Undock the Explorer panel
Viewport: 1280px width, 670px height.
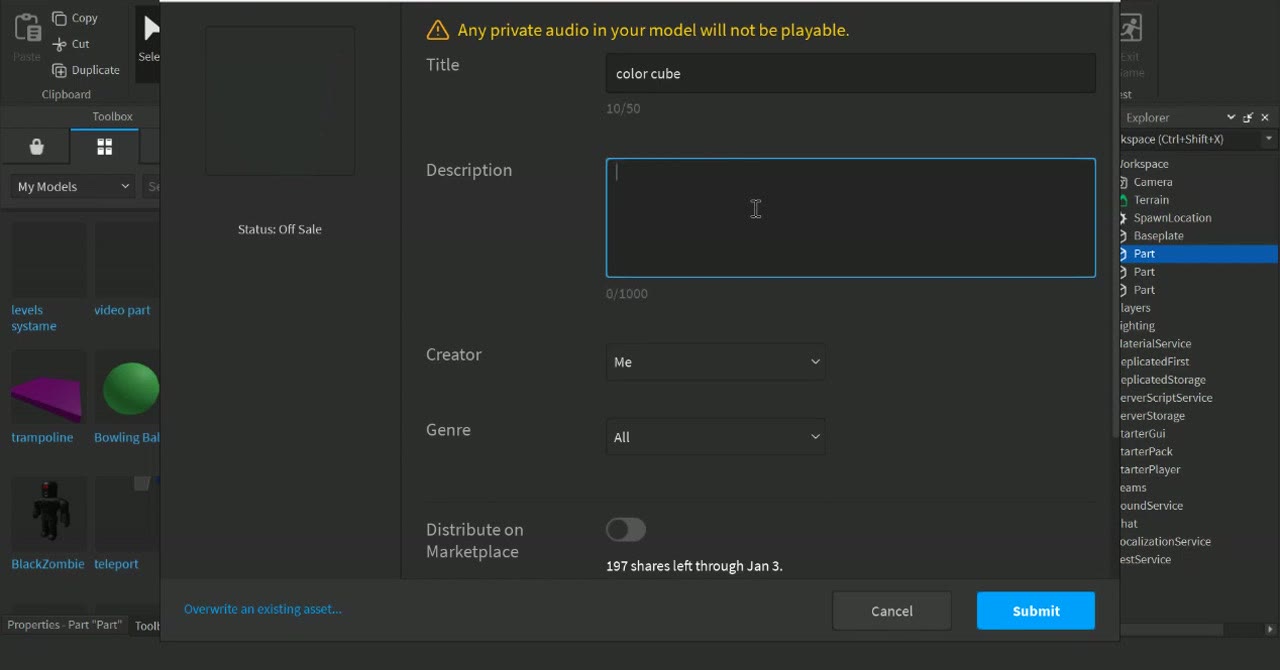point(1249,117)
